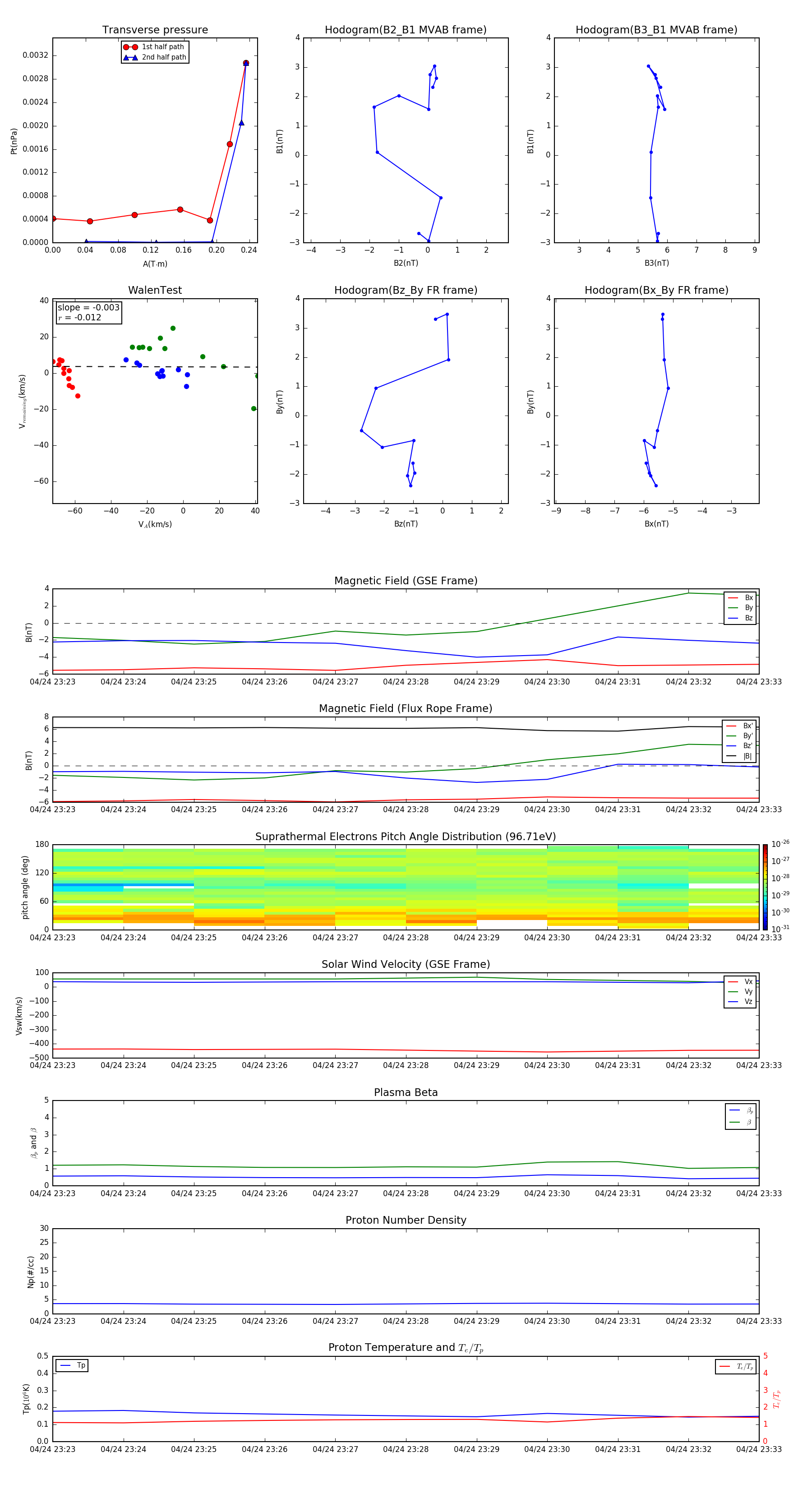Click the Bx' legend entry in Flux Rope panel
This screenshot has width=812, height=1489.
point(740,726)
